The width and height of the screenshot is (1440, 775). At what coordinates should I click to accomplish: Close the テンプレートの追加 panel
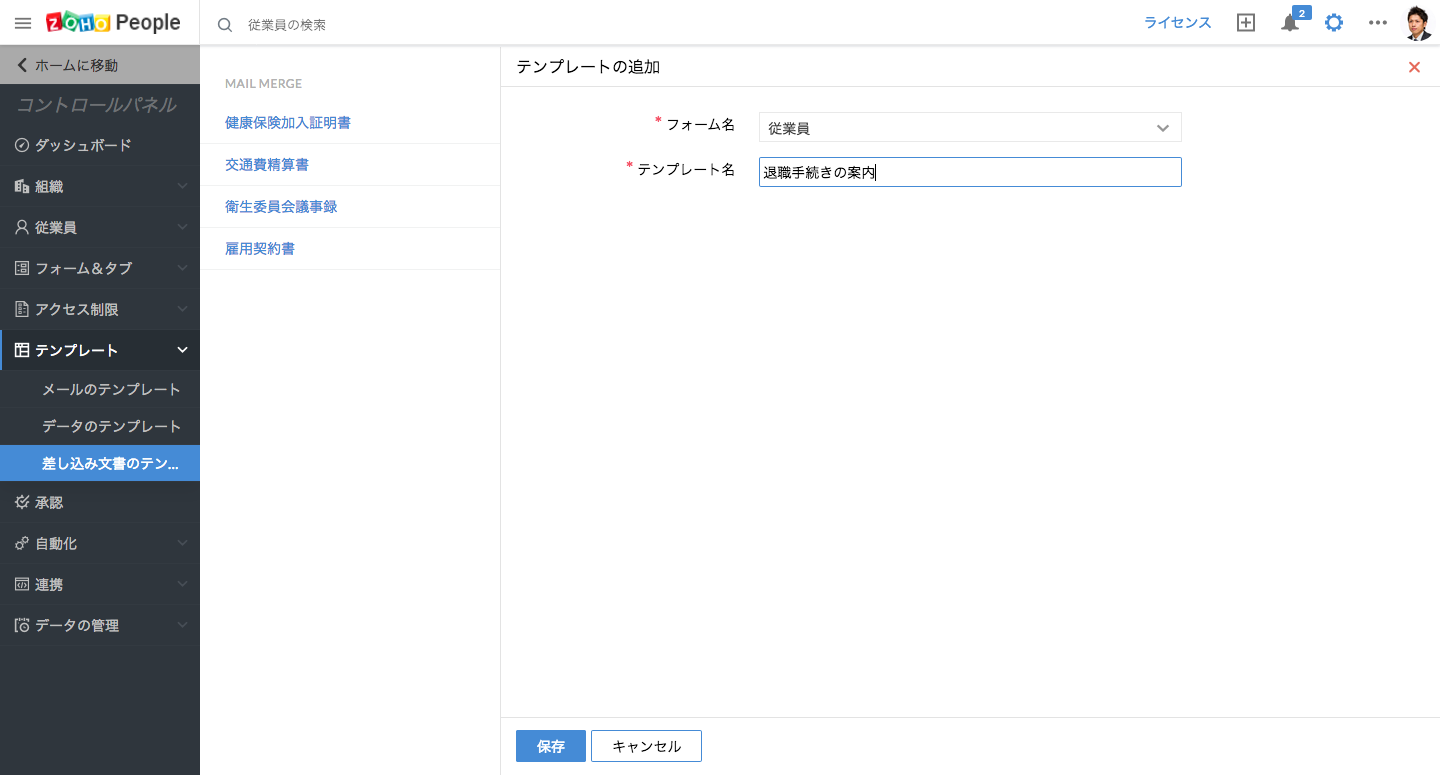point(1414,67)
